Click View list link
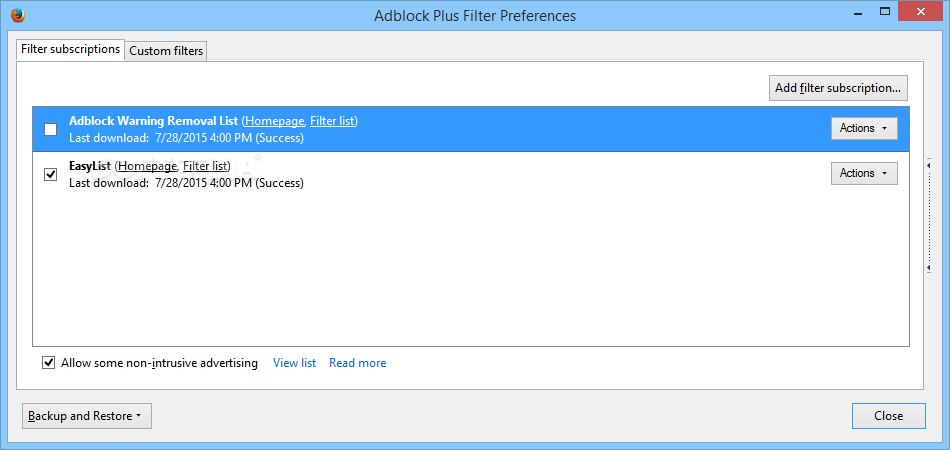This screenshot has width=950, height=450. 294,363
